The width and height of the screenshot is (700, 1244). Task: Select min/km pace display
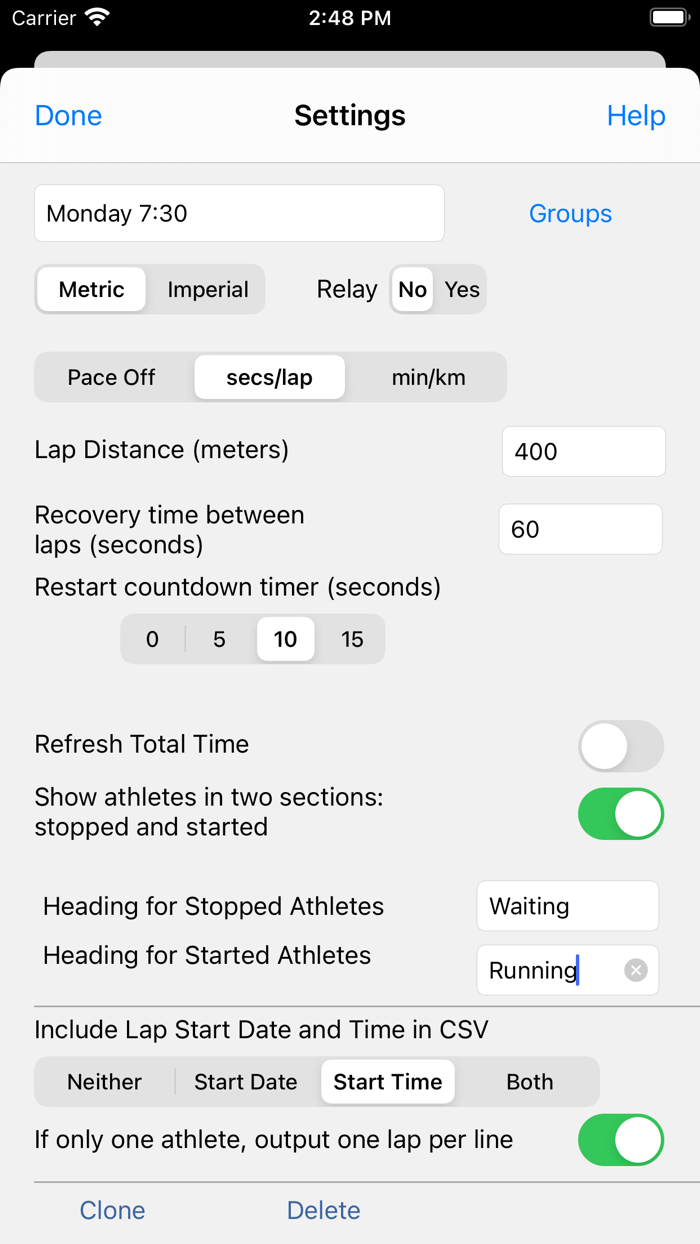click(427, 377)
